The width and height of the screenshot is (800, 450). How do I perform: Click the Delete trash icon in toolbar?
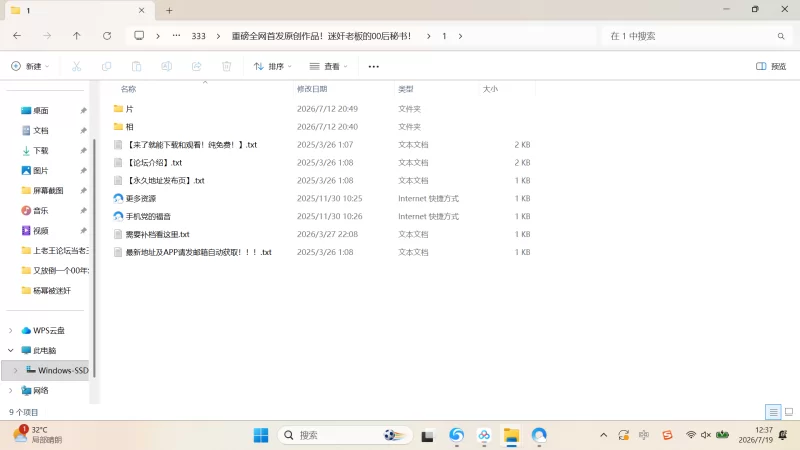coord(227,66)
